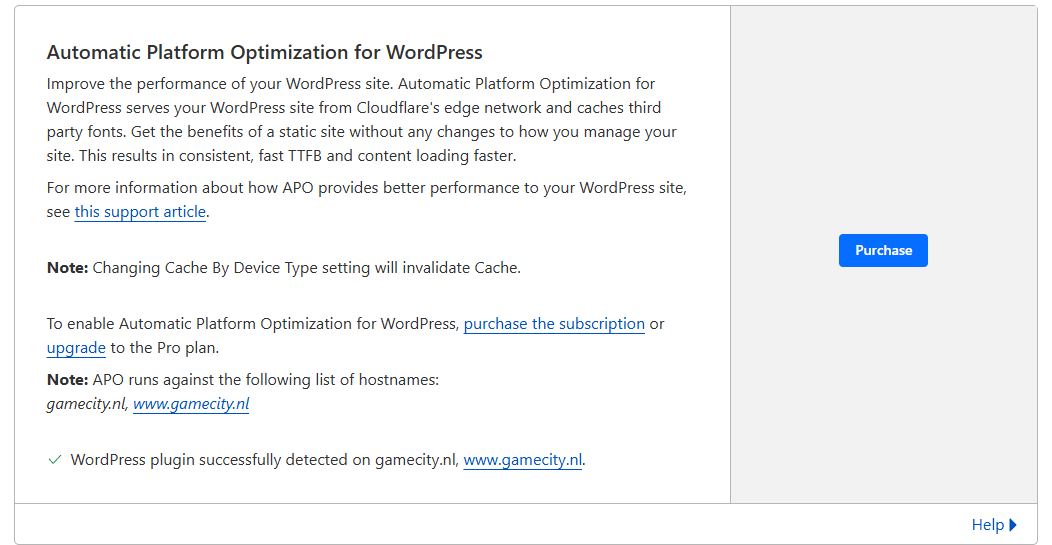Screen dimensions: 1052x545
Task: Click the "To enable Automatic Platform Optimization" sentence
Action: (x=254, y=324)
